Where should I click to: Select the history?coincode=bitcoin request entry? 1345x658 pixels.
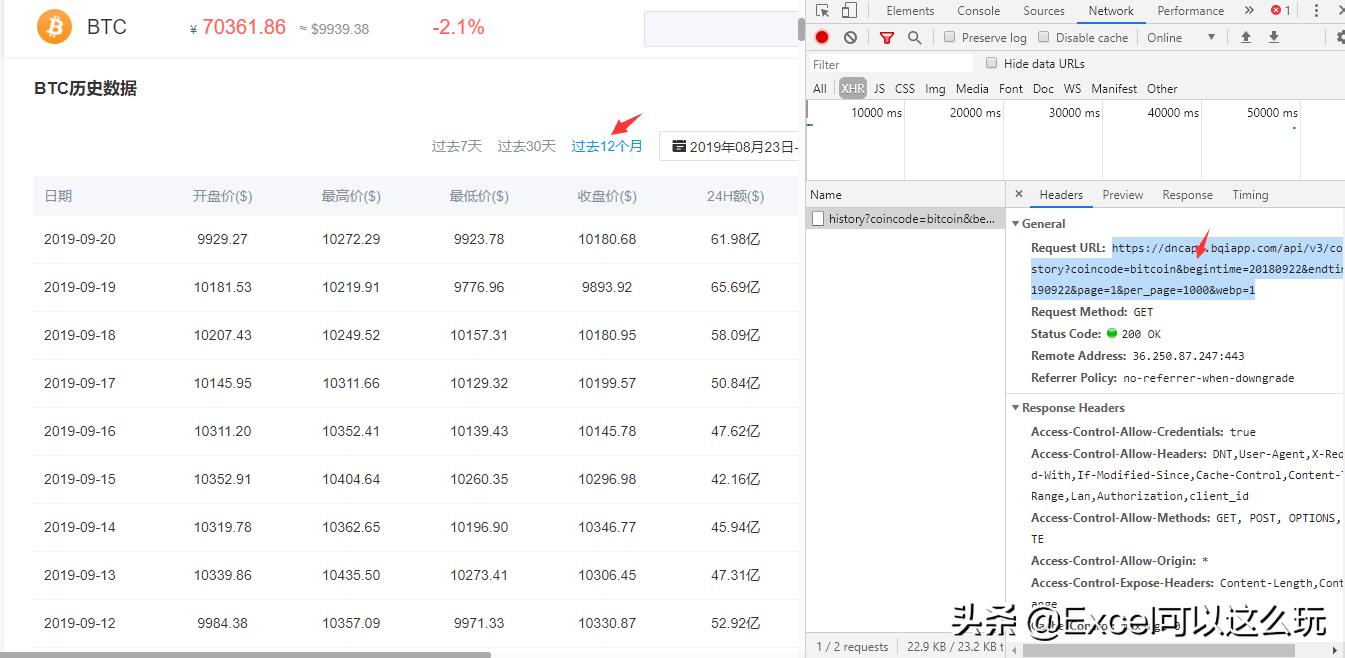point(905,217)
